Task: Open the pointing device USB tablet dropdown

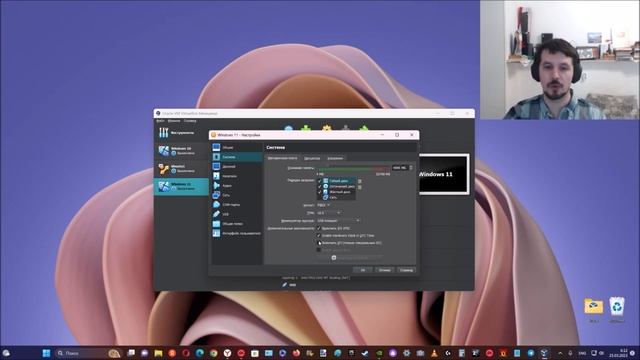Action: 339,220
